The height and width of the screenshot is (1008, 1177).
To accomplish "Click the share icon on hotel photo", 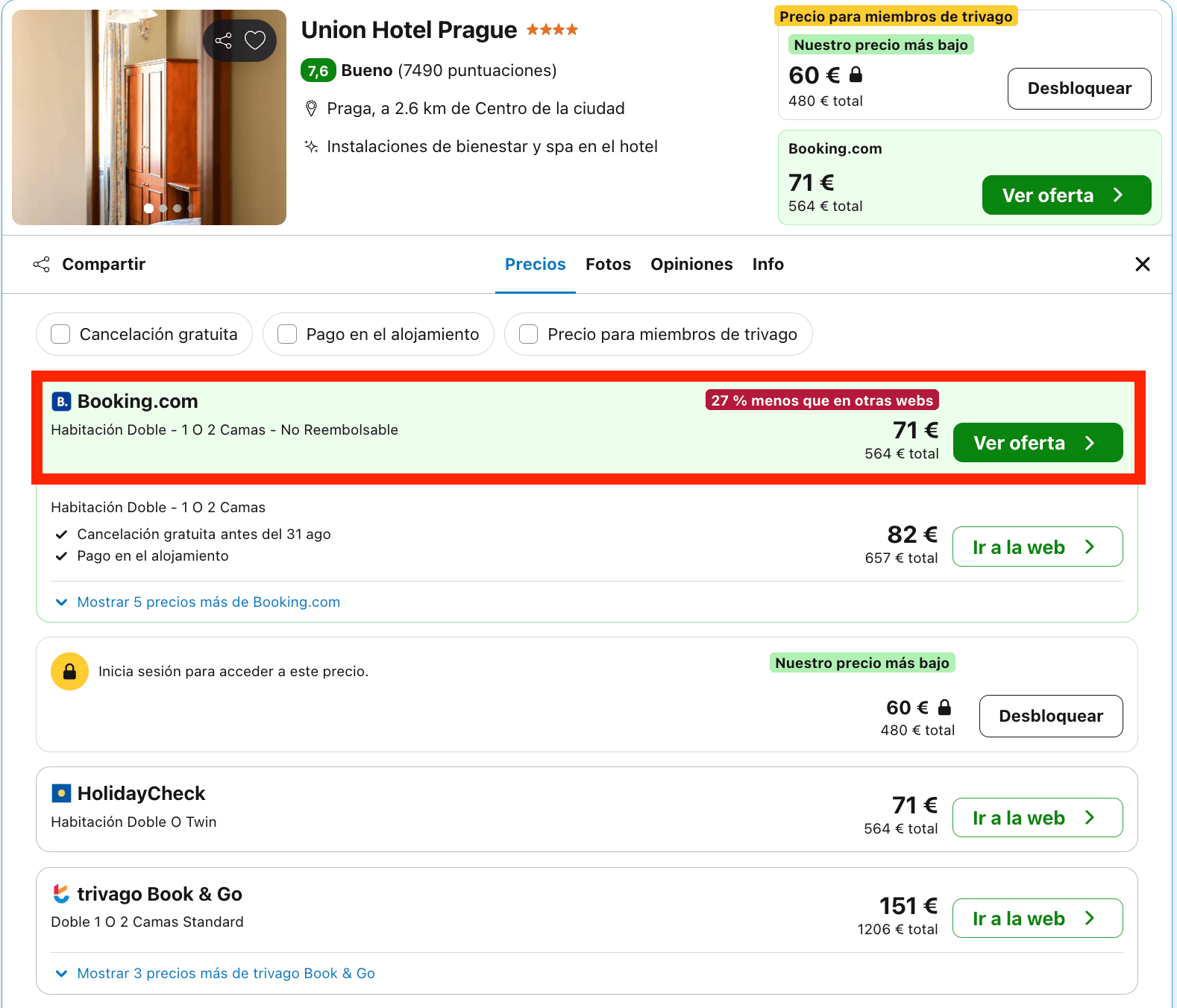I will pyautogui.click(x=223, y=40).
